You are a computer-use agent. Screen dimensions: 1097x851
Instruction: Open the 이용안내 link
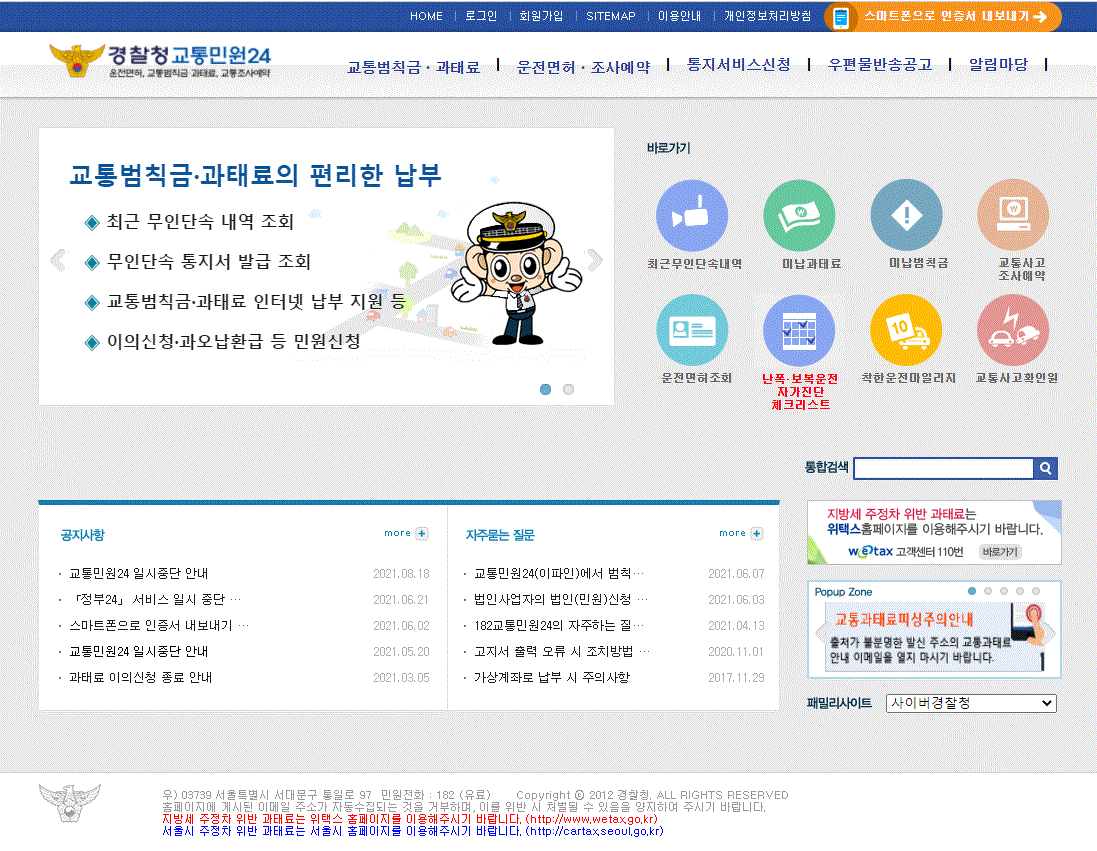tap(679, 16)
